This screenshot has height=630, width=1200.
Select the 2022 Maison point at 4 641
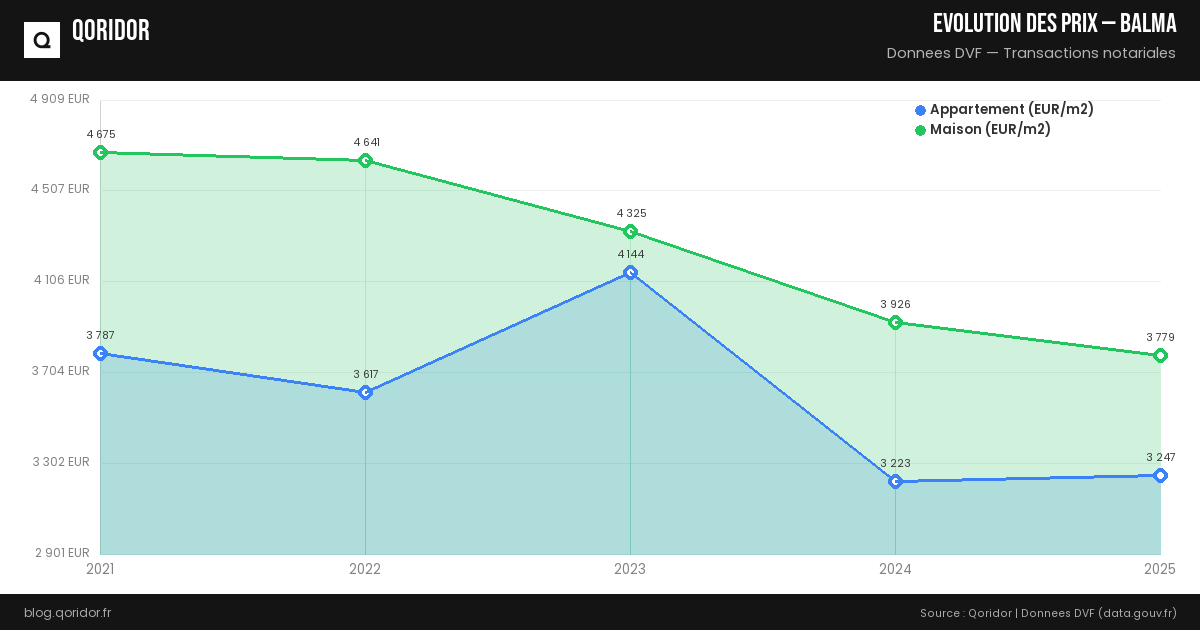[x=365, y=160]
